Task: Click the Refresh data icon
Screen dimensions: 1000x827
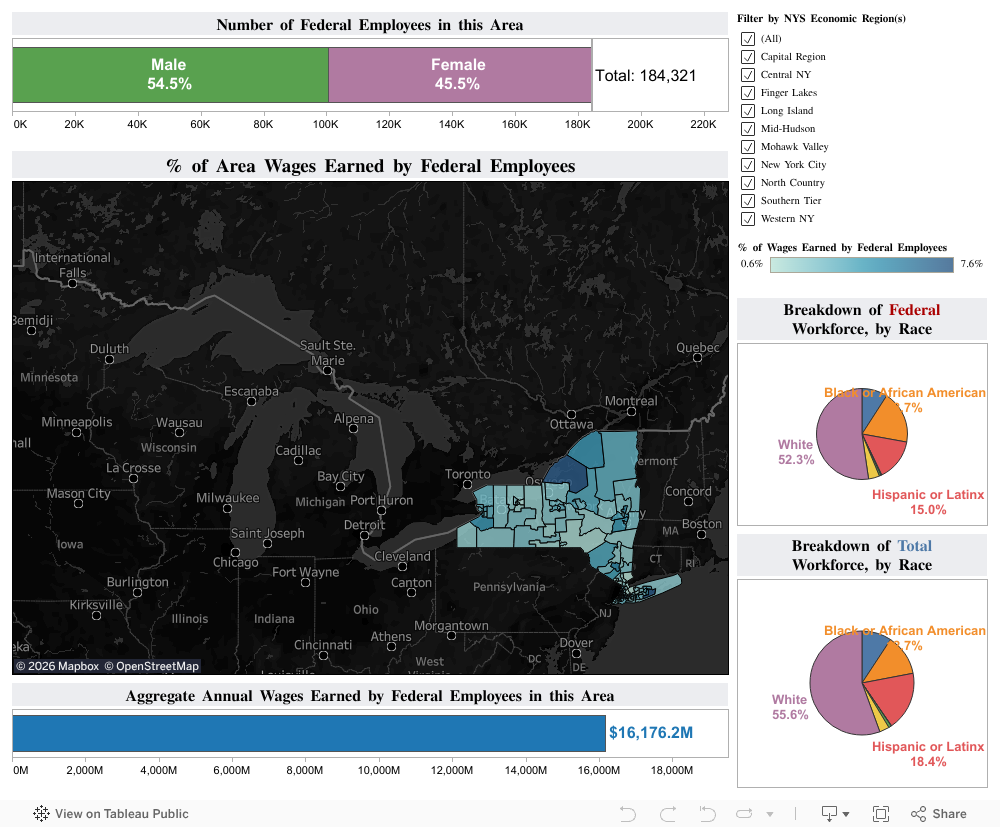Action: coord(745,813)
